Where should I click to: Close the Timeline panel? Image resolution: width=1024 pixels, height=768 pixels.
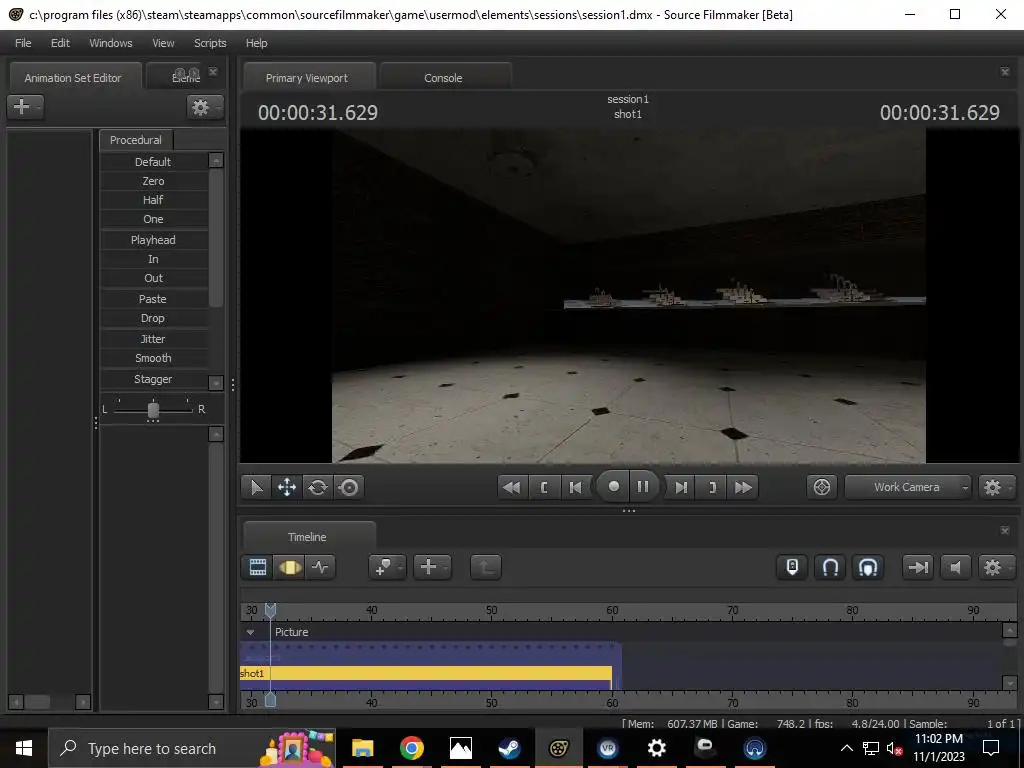coord(1005,530)
